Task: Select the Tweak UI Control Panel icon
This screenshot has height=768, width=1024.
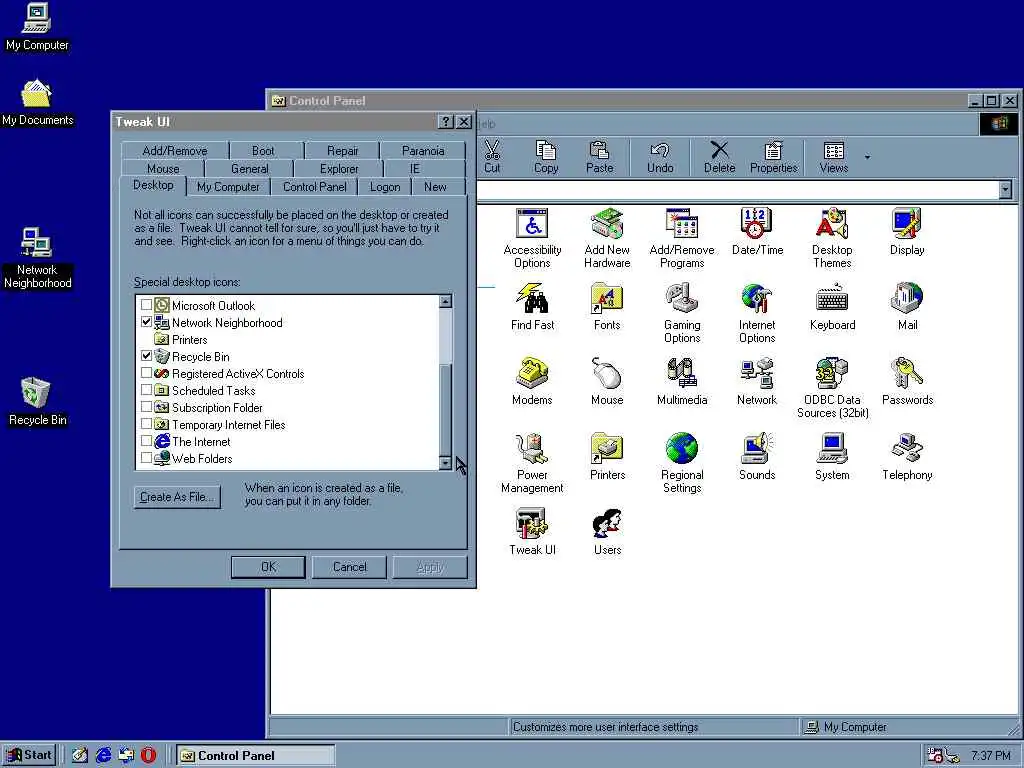Action: (532, 532)
